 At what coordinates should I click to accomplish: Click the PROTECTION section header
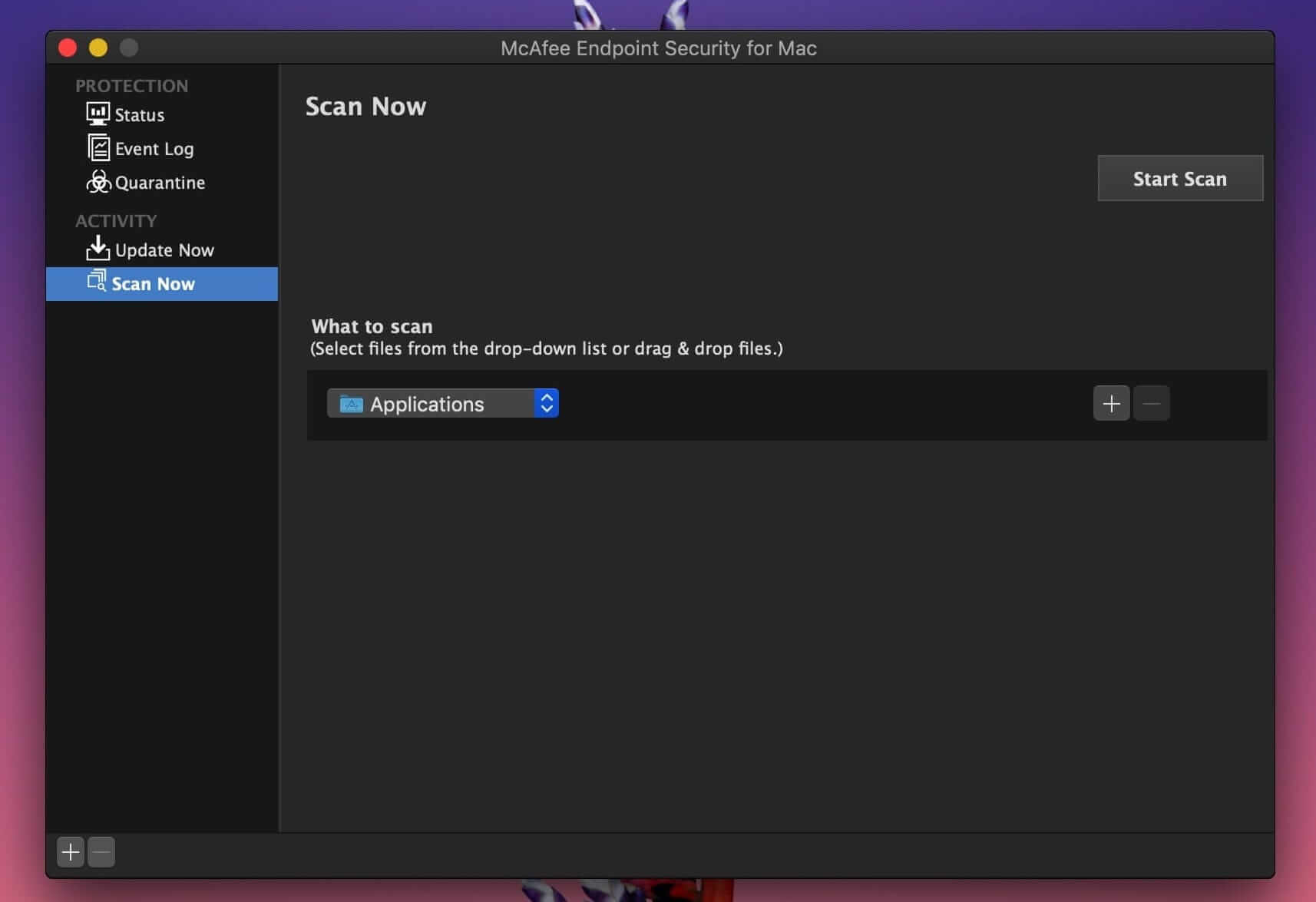click(131, 86)
